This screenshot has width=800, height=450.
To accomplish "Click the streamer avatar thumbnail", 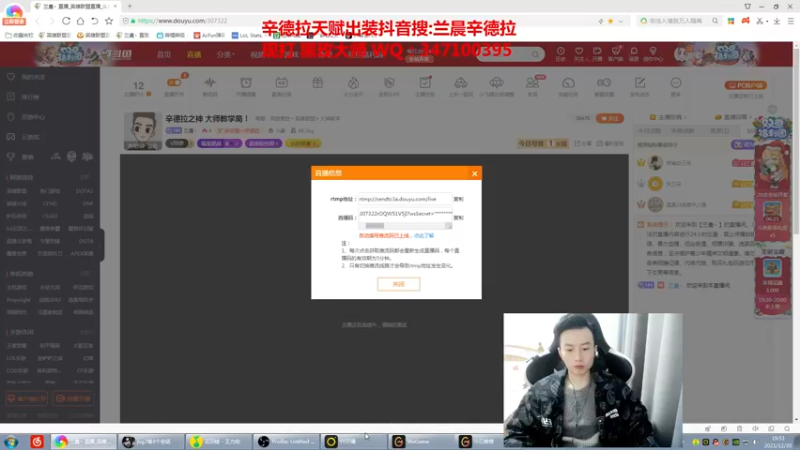I will 142,131.
